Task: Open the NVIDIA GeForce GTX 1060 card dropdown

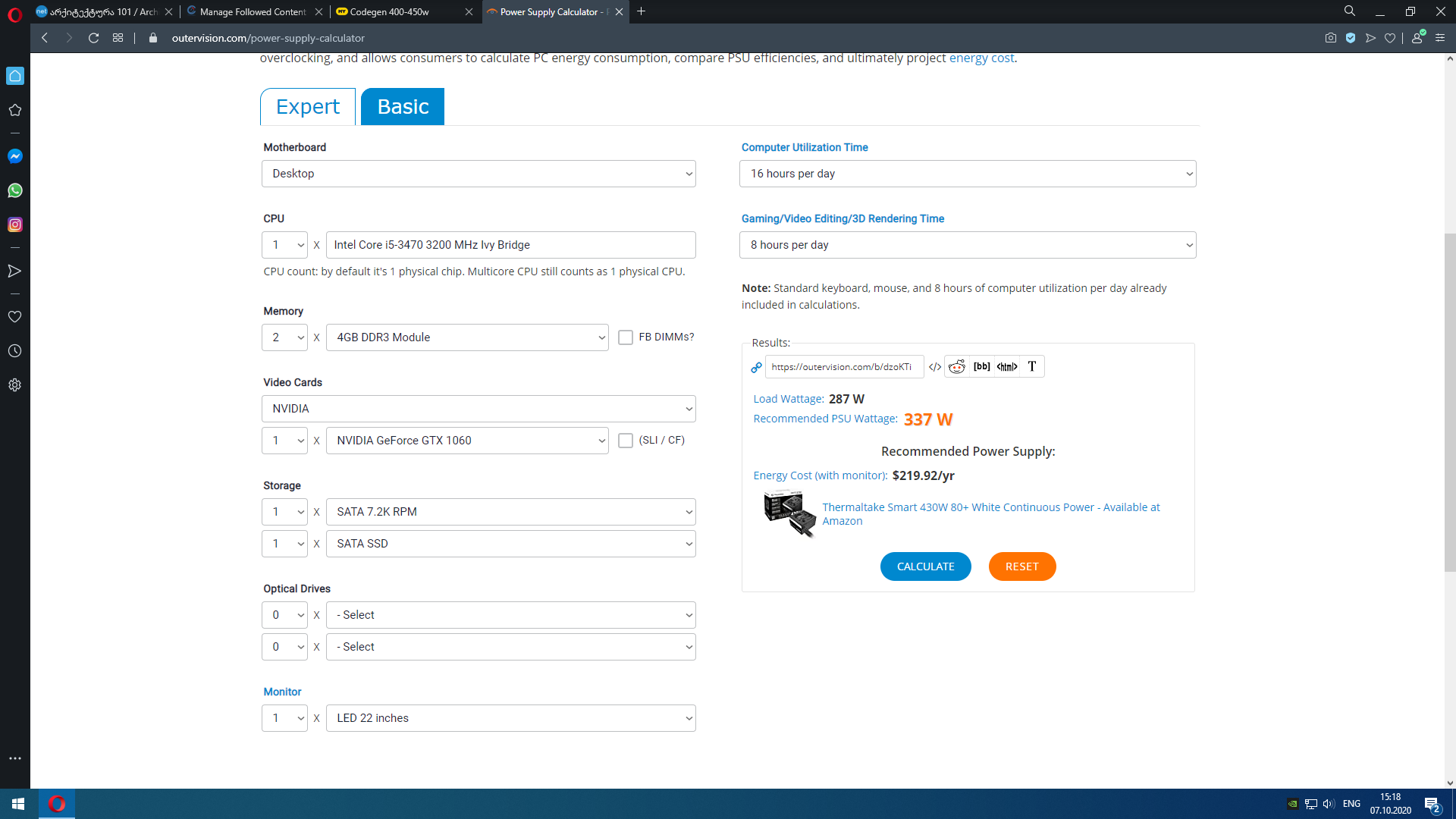Action: [x=467, y=441]
